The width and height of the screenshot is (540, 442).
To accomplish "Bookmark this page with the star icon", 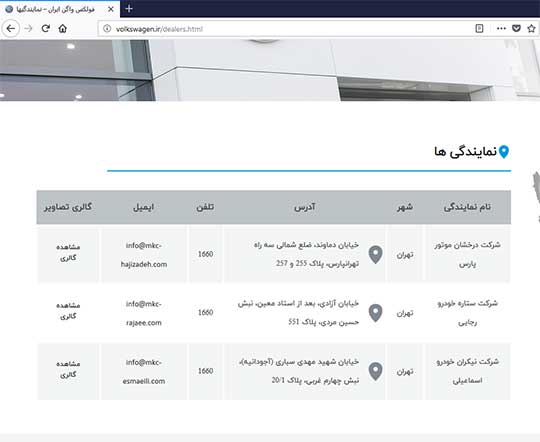I will click(x=531, y=29).
